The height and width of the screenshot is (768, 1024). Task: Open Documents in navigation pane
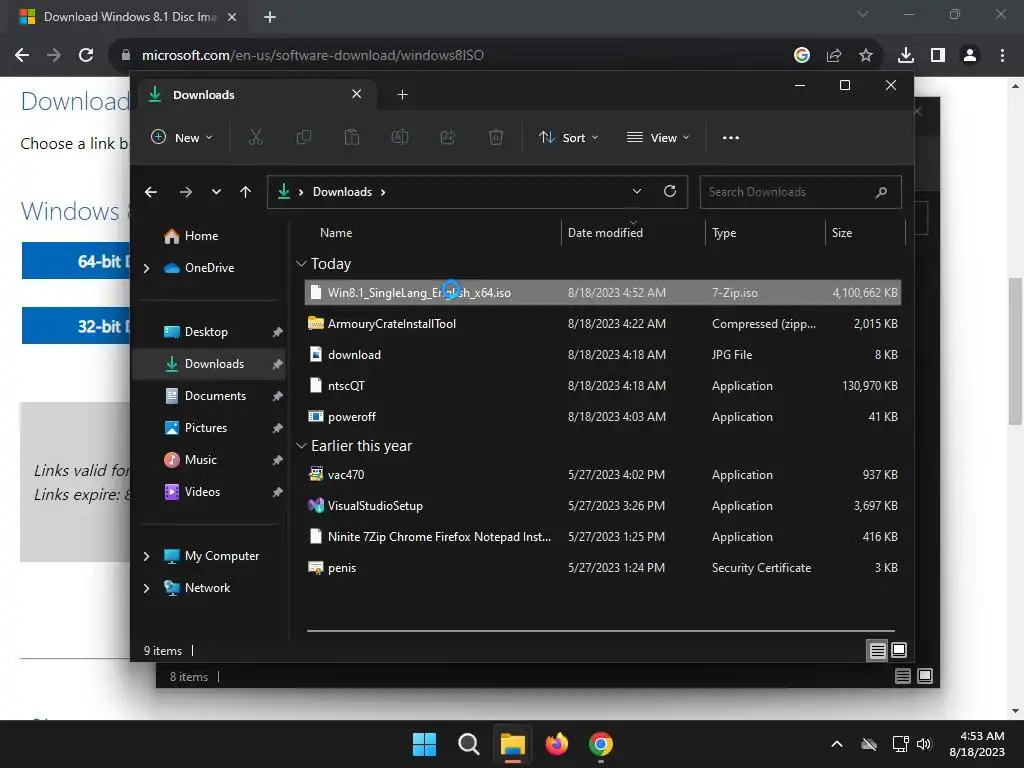click(x=205, y=396)
